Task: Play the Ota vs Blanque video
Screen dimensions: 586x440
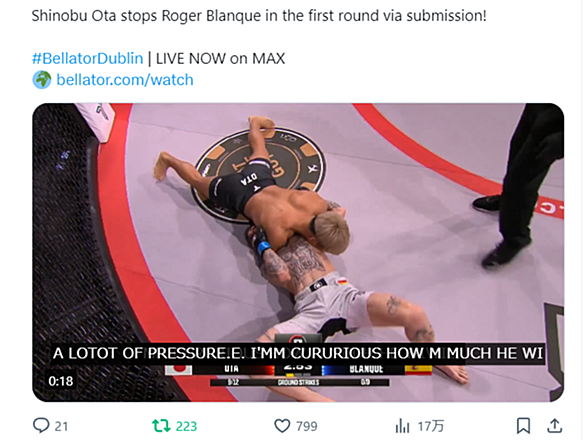Action: pyautogui.click(x=298, y=252)
